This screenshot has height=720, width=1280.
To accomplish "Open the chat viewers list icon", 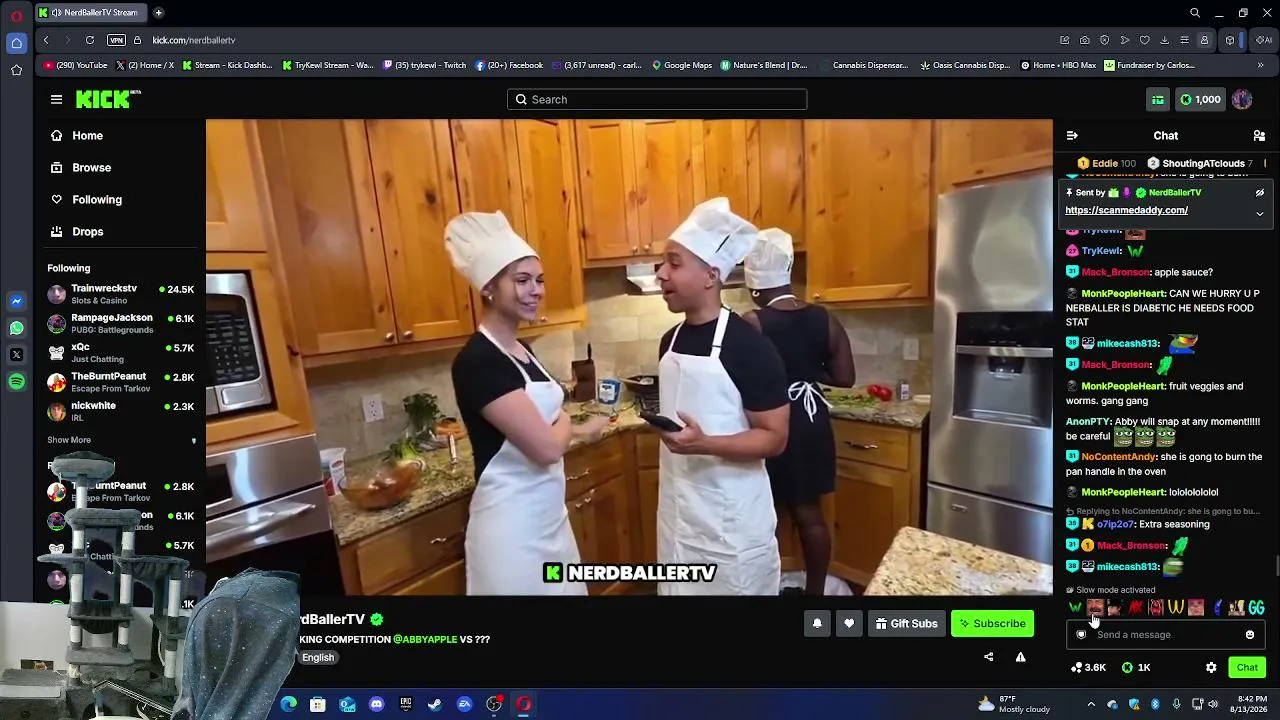I will click(1259, 135).
